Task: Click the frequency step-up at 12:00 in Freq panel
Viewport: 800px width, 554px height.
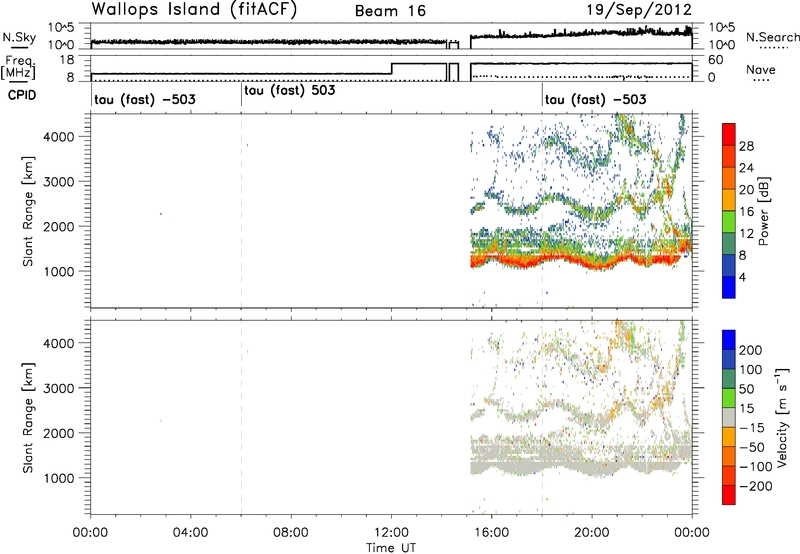Action: click(x=391, y=69)
